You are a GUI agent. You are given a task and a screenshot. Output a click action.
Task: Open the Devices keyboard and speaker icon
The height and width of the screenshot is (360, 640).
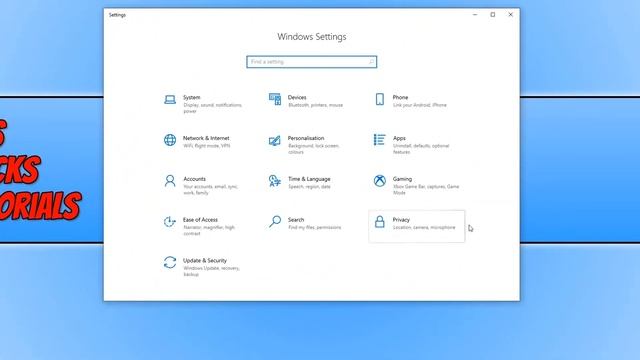[x=275, y=99]
